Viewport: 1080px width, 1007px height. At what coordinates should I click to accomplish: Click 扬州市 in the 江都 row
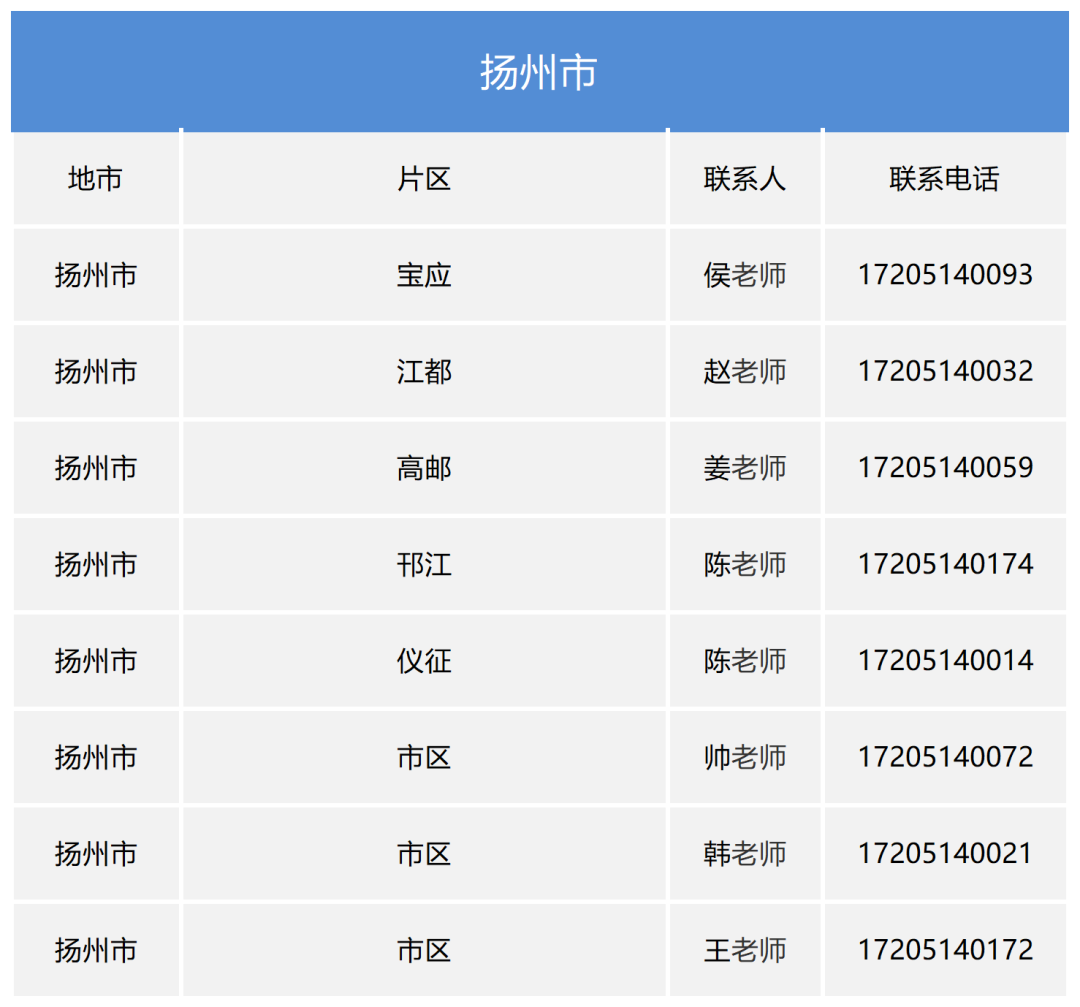pyautogui.click(x=96, y=372)
